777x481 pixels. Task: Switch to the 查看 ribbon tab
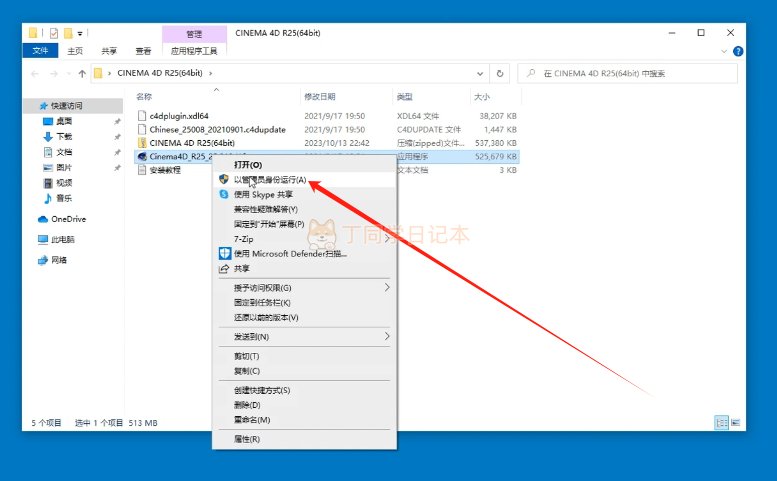point(143,51)
